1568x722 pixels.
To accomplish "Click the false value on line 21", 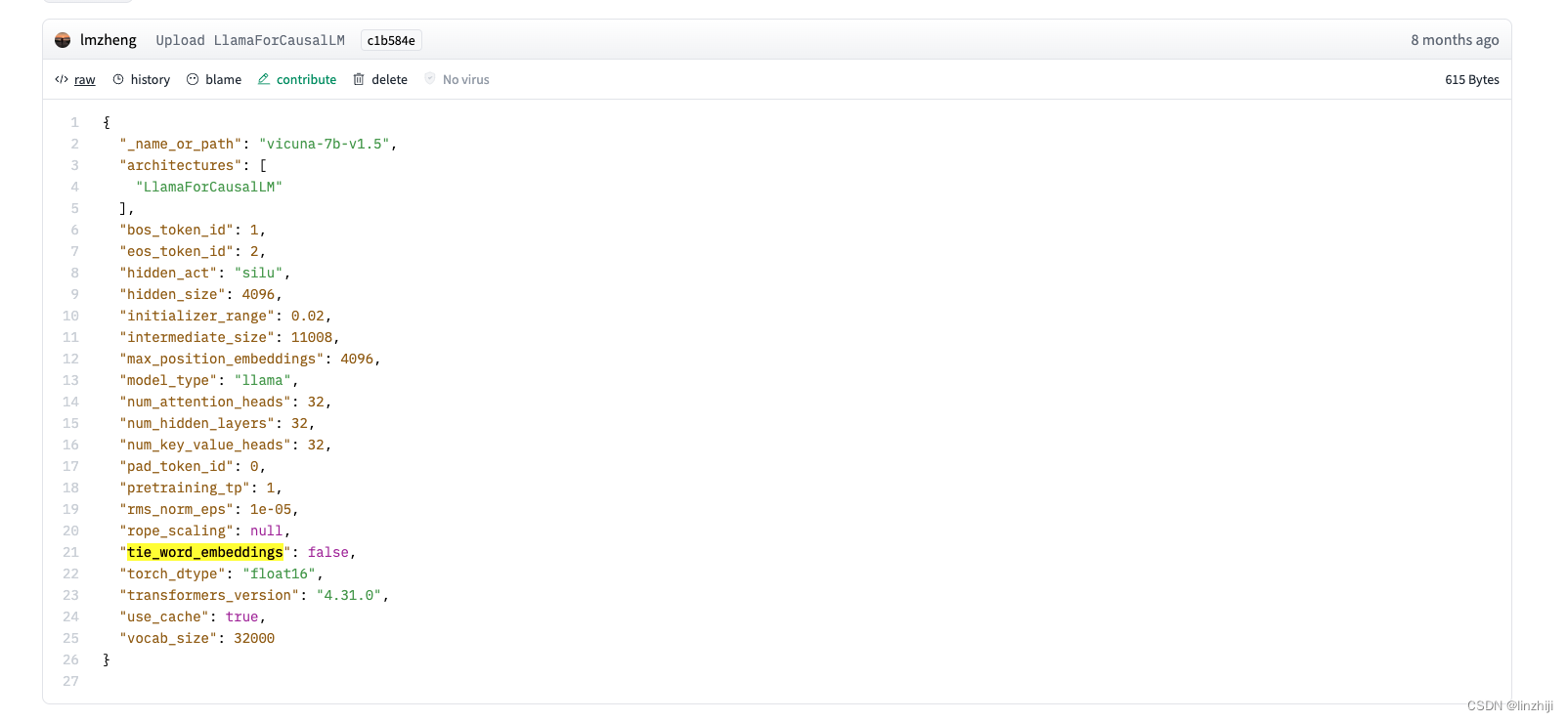I will [328, 552].
